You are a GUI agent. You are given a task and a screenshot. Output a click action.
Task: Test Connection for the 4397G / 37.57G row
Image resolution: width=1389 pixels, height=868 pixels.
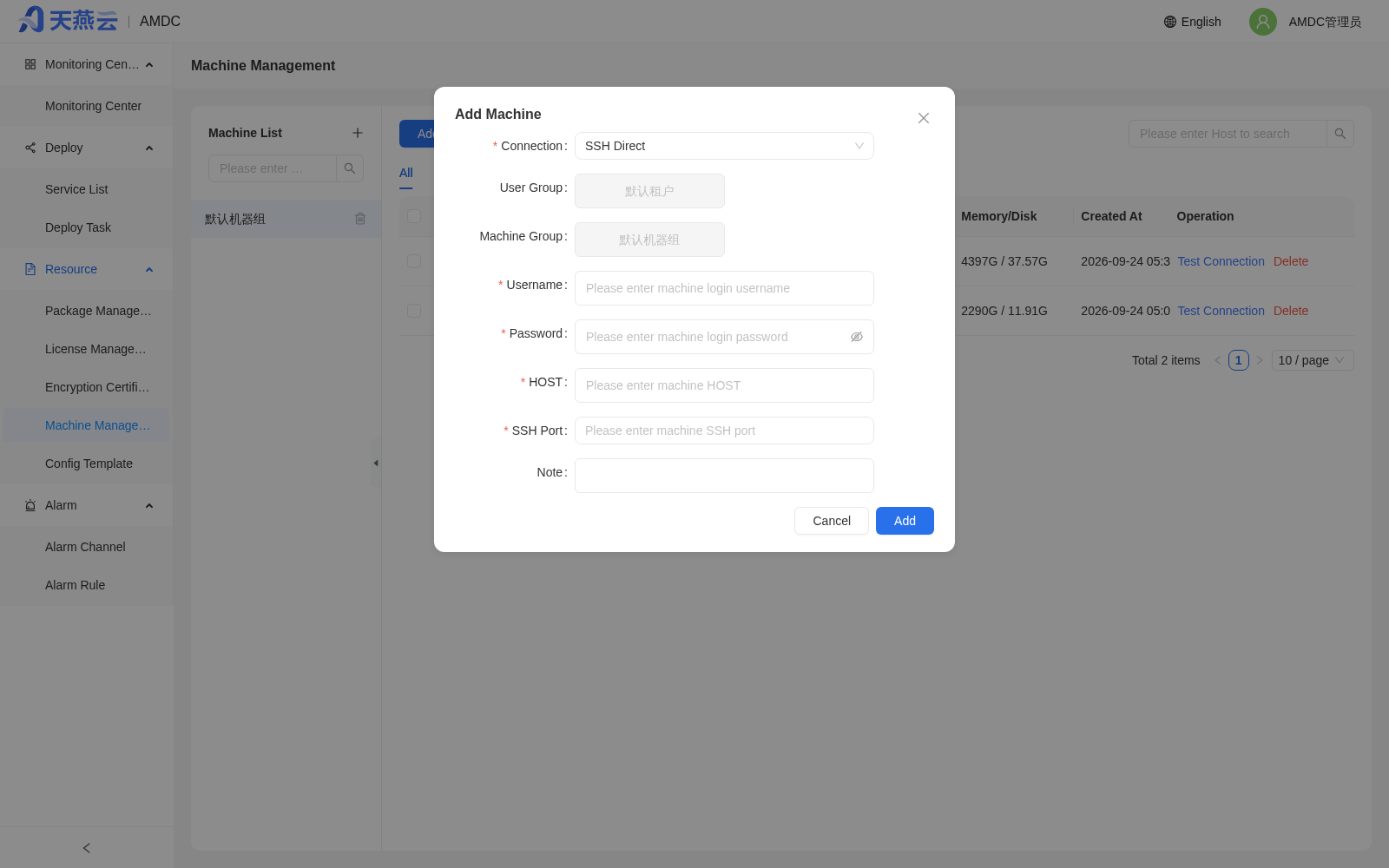point(1221,261)
